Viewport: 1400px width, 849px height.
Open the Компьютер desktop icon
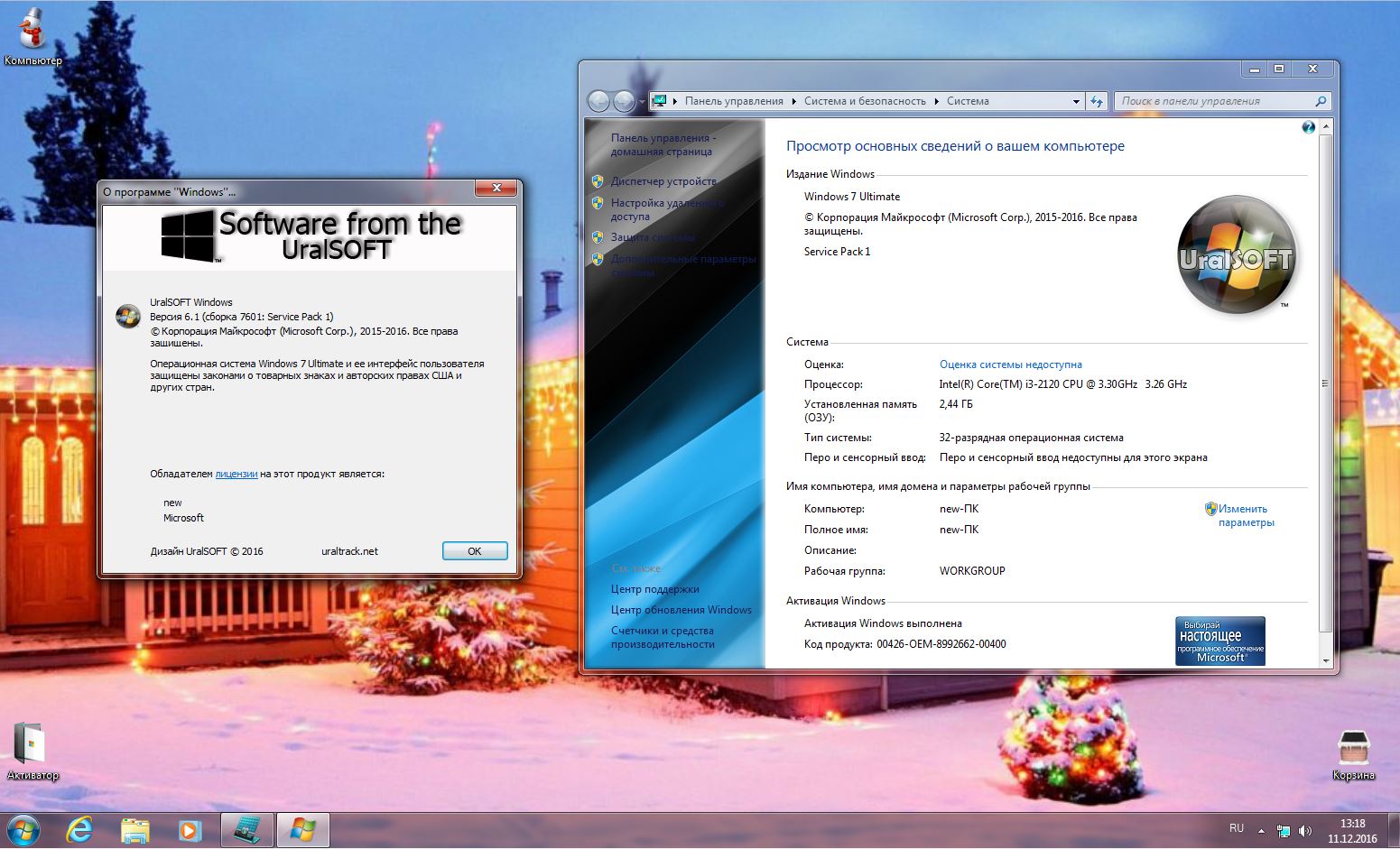[32, 37]
